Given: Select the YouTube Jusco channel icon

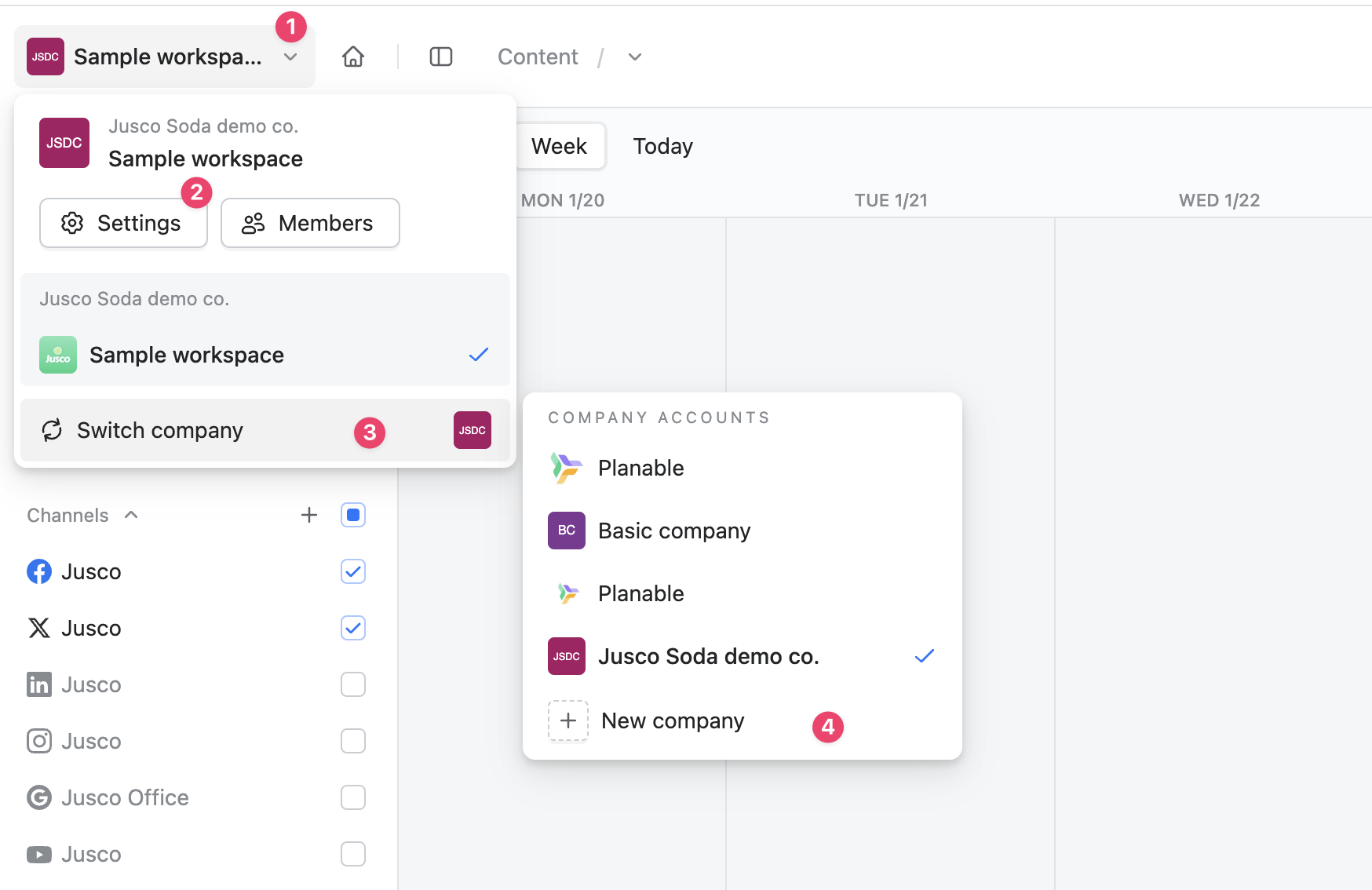Looking at the screenshot, I should (x=39, y=854).
